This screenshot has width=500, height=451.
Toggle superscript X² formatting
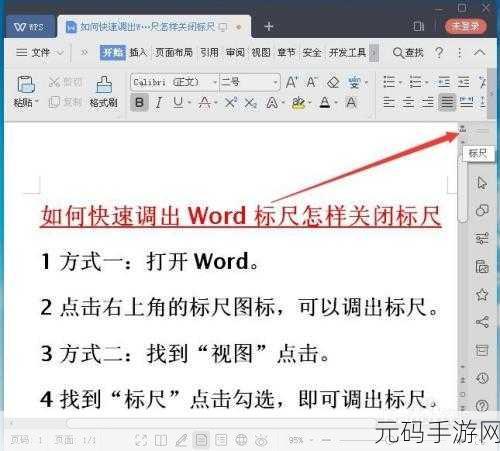coord(231,102)
